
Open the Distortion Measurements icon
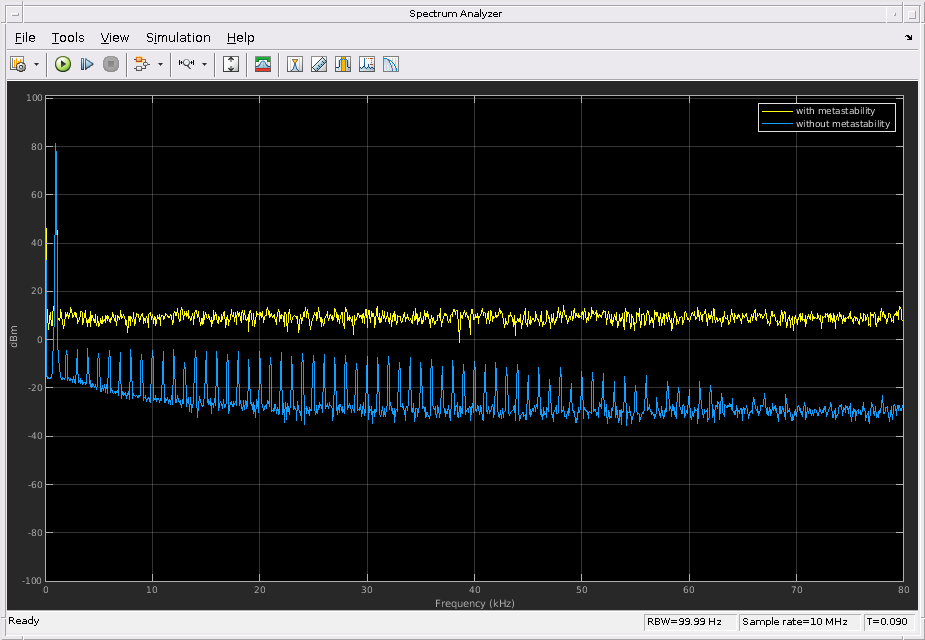click(367, 64)
